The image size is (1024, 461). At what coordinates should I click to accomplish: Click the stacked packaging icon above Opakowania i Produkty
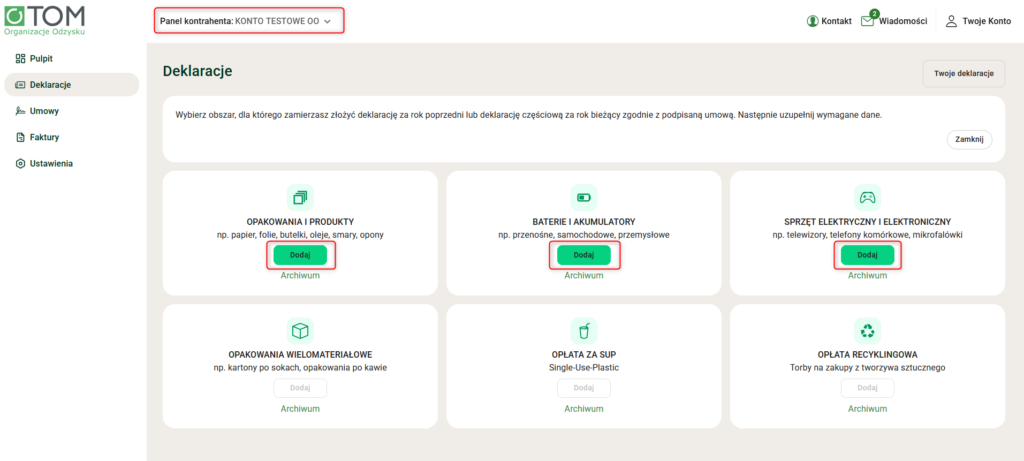tap(300, 197)
